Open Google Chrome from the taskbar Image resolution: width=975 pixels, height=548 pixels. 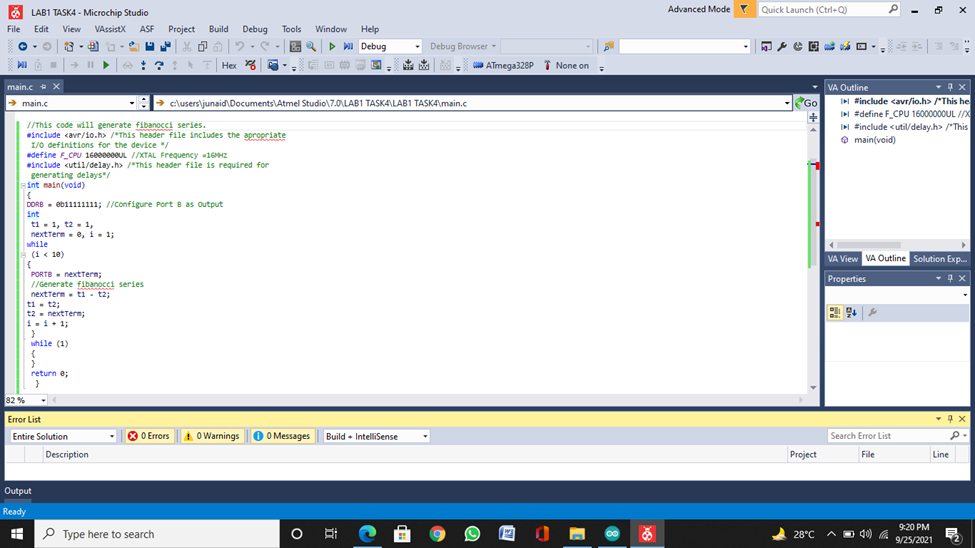click(x=437, y=534)
